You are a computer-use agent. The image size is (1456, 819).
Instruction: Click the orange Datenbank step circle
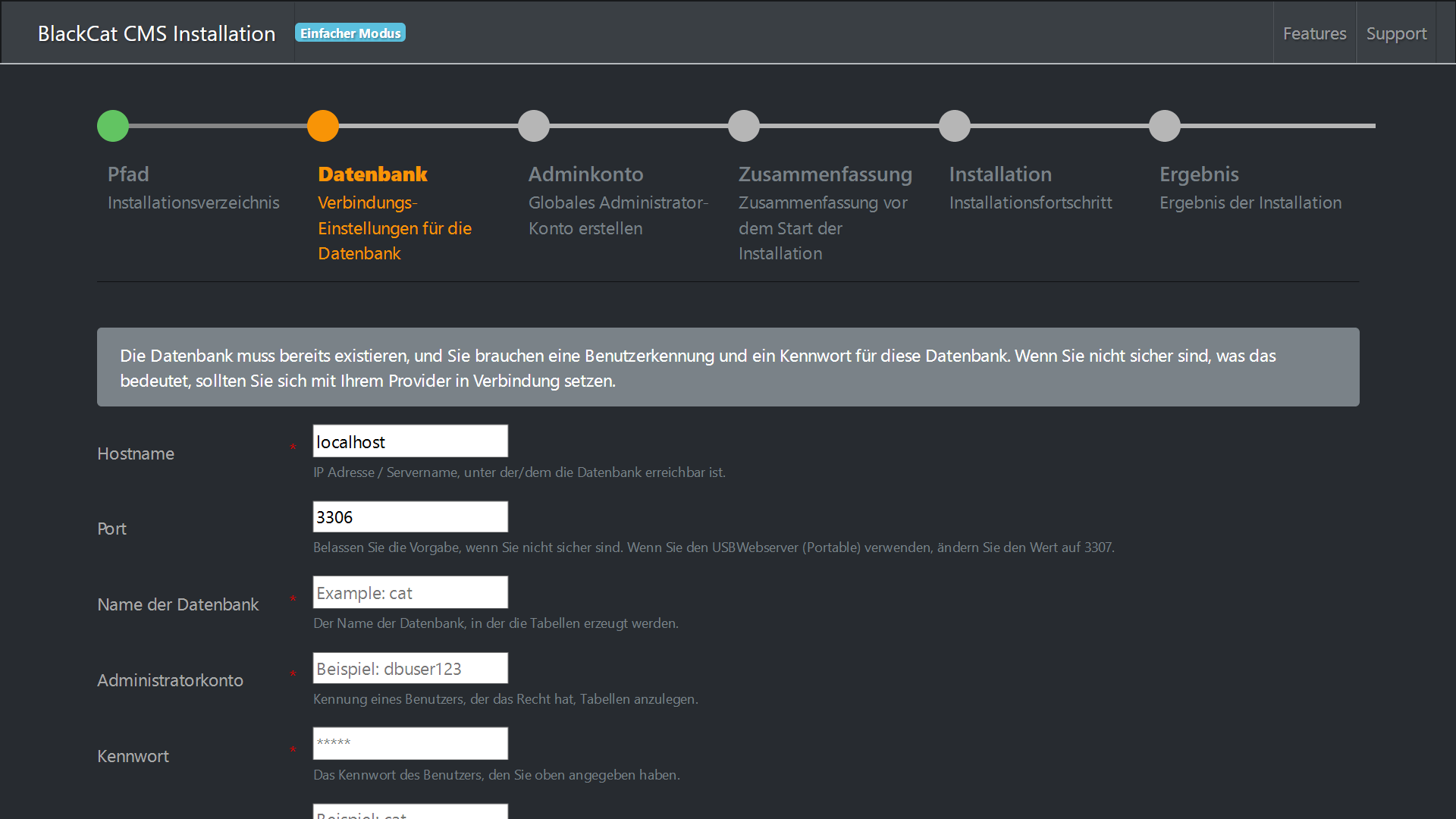323,126
